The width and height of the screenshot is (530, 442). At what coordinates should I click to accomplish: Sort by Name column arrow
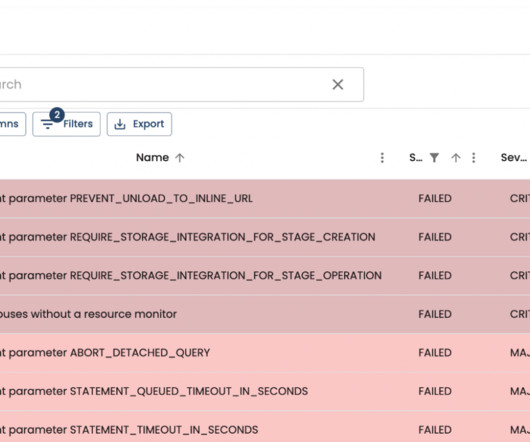pos(180,158)
